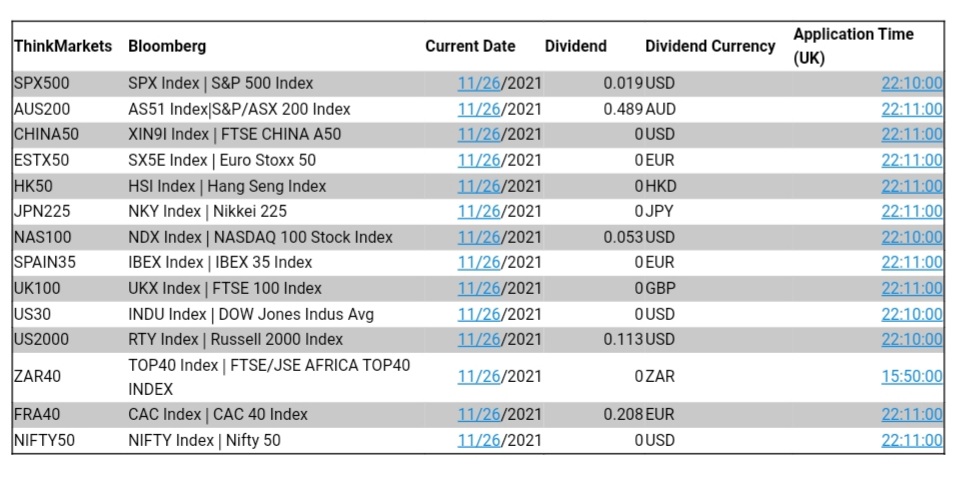Open the US30 application time link
The width and height of the screenshot is (959, 482).
pos(911,314)
